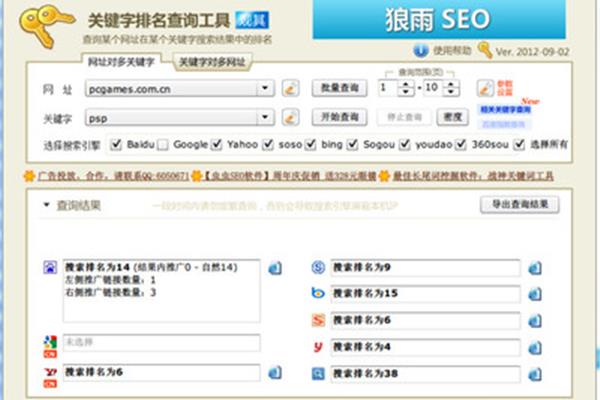Open bing rank 15 result via the browser icon
The height and width of the screenshot is (400, 600).
coord(535,294)
